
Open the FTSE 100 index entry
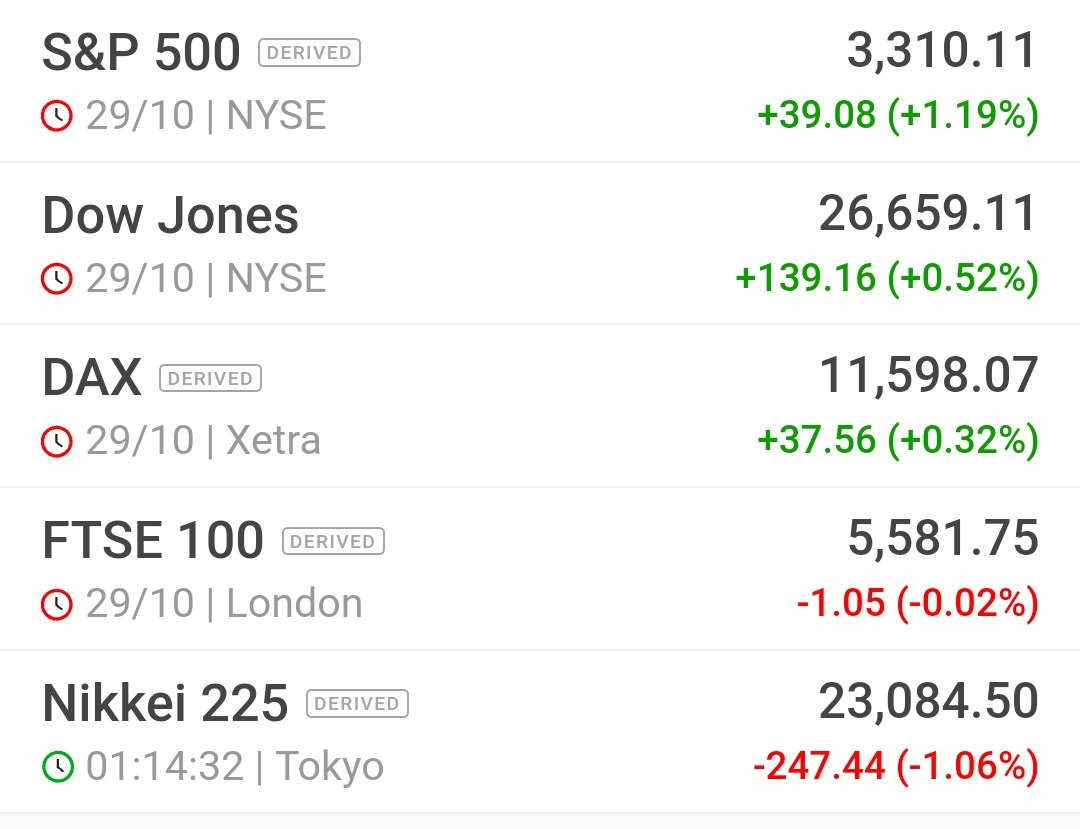click(540, 569)
